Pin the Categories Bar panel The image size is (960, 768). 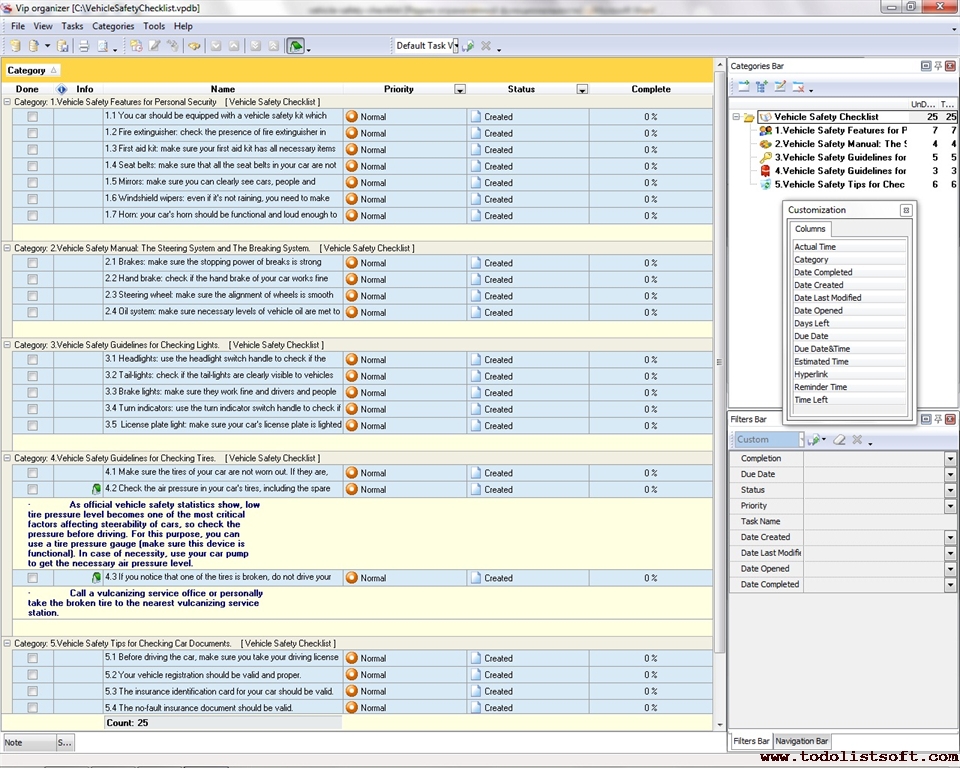tap(938, 66)
